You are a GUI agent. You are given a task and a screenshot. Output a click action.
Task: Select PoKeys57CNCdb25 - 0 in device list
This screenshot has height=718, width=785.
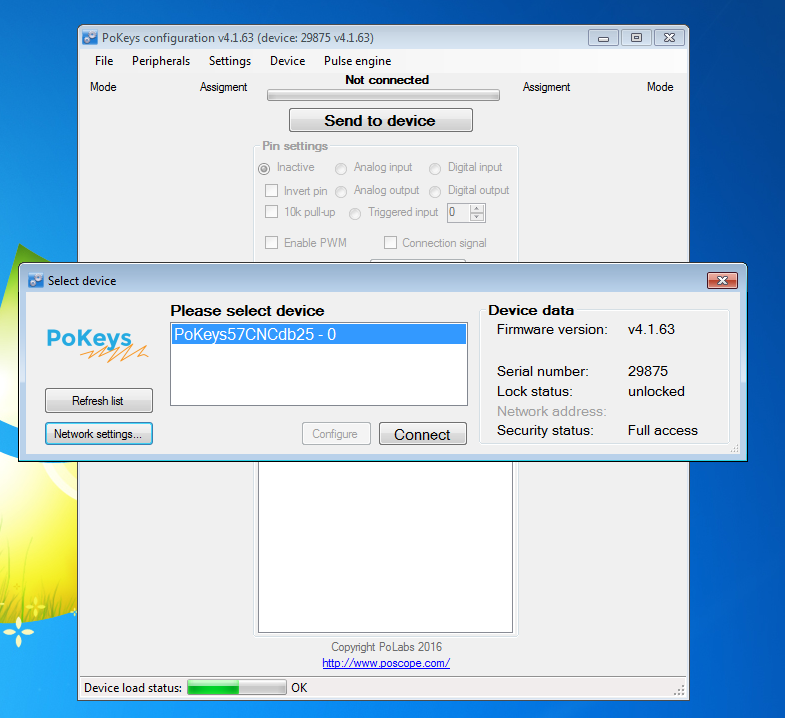click(319, 334)
